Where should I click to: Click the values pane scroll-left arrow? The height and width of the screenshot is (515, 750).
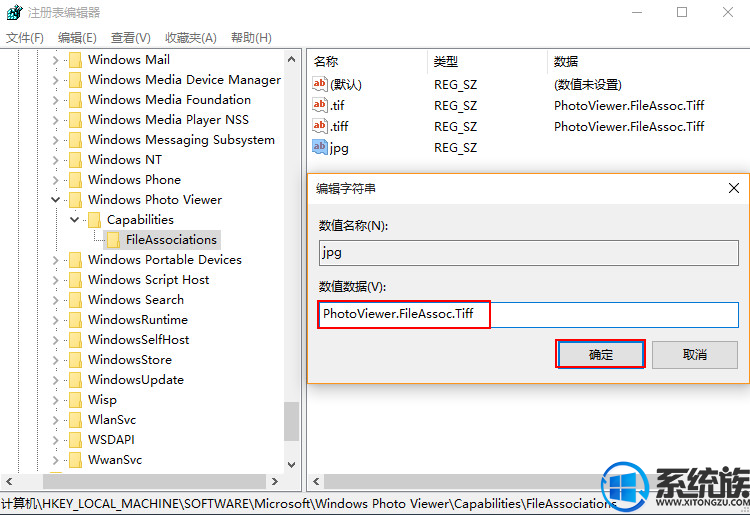(316, 482)
